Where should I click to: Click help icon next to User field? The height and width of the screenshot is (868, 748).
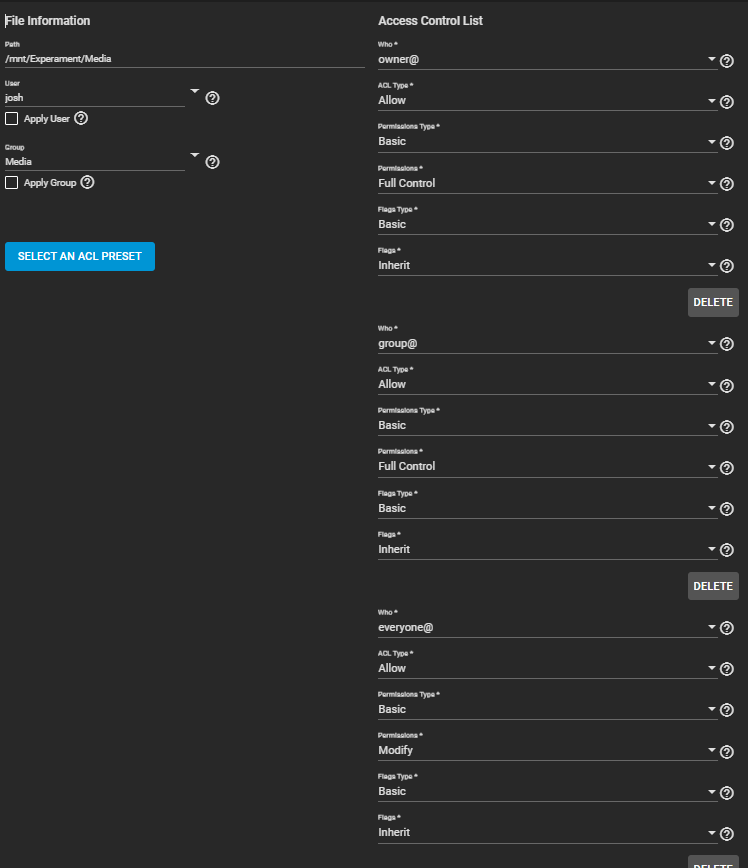click(x=212, y=98)
